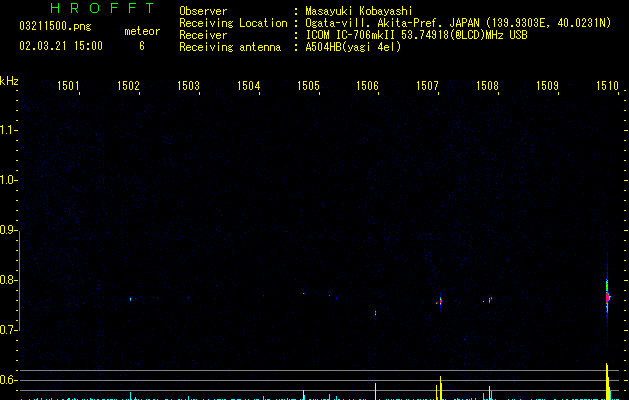Click the meteor echo at 1506

pyautogui.click(x=375, y=313)
